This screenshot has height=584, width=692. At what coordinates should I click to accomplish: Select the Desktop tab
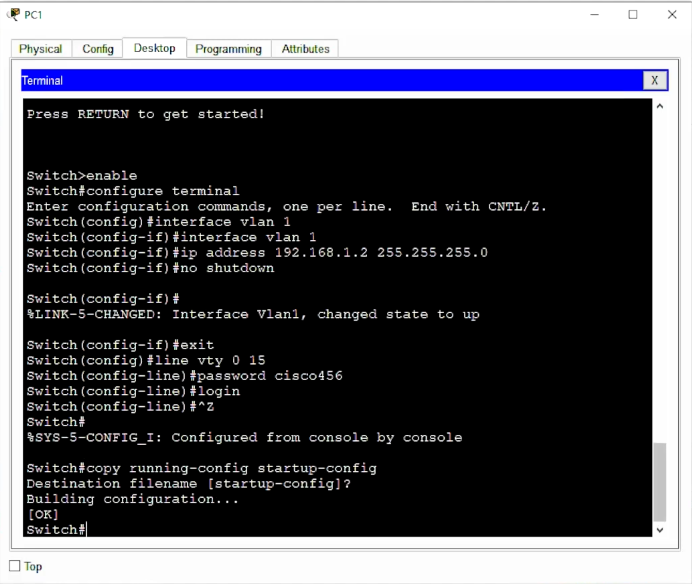click(154, 48)
